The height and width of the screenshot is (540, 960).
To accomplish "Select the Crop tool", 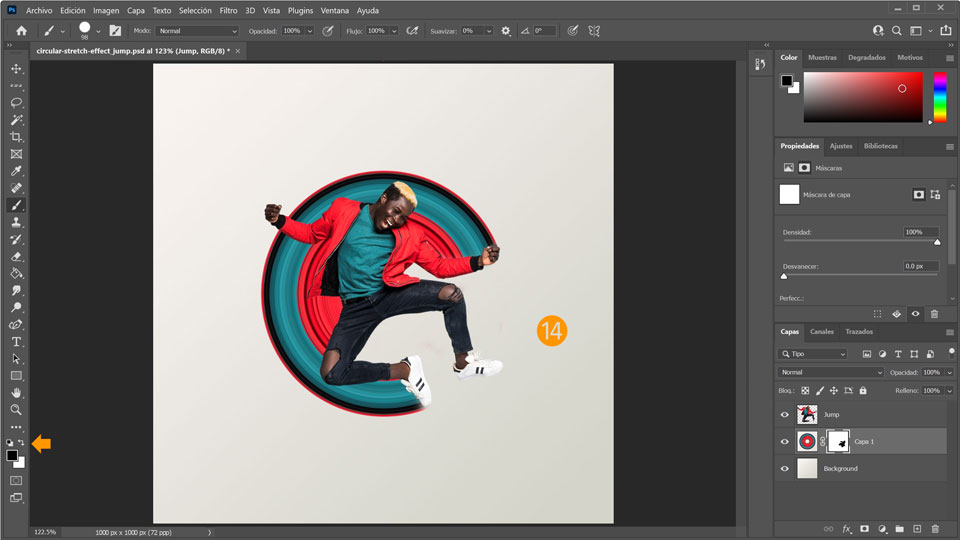I will click(16, 137).
